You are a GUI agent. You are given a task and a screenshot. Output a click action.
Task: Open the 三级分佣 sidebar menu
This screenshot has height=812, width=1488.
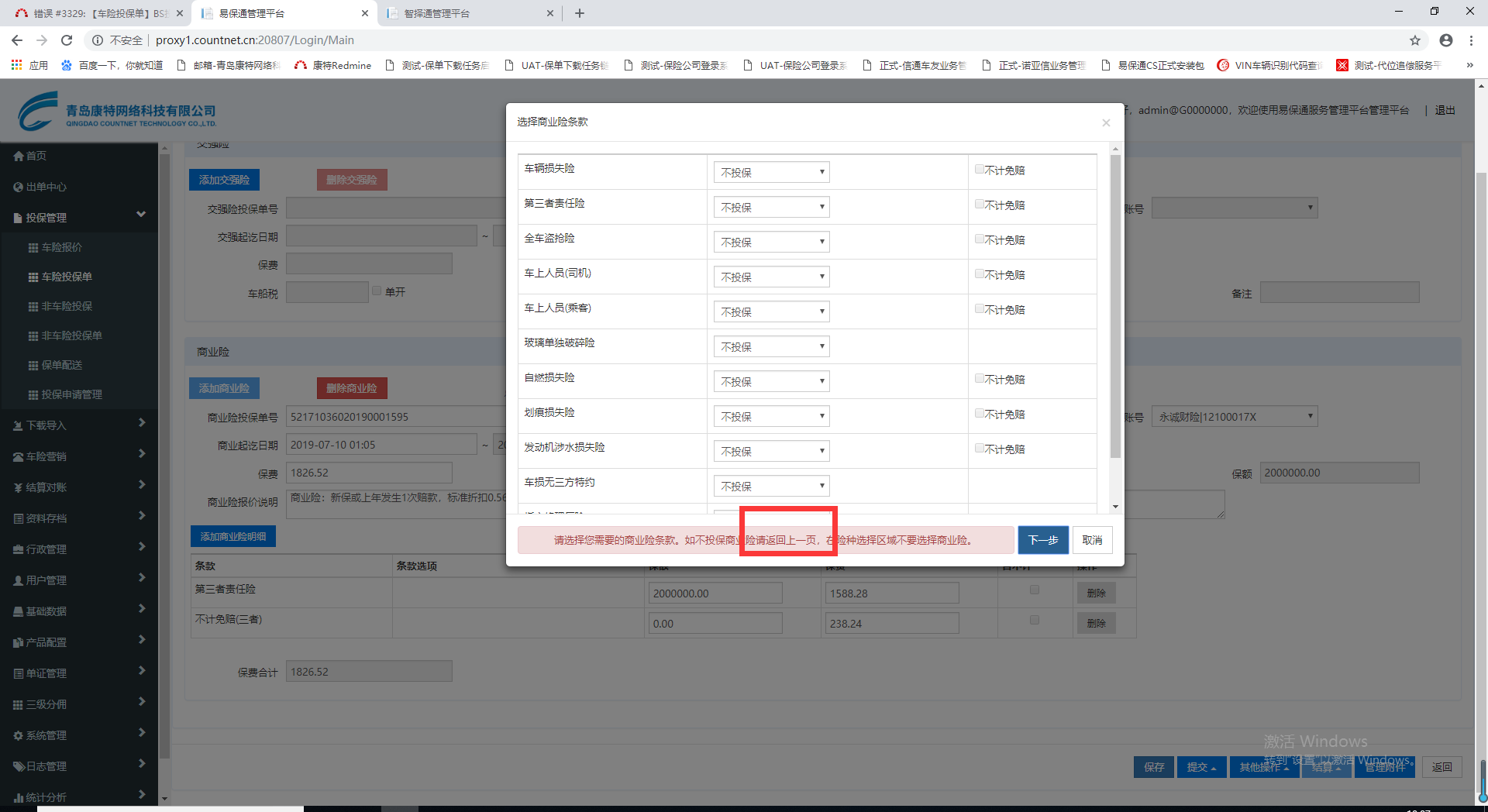click(79, 705)
